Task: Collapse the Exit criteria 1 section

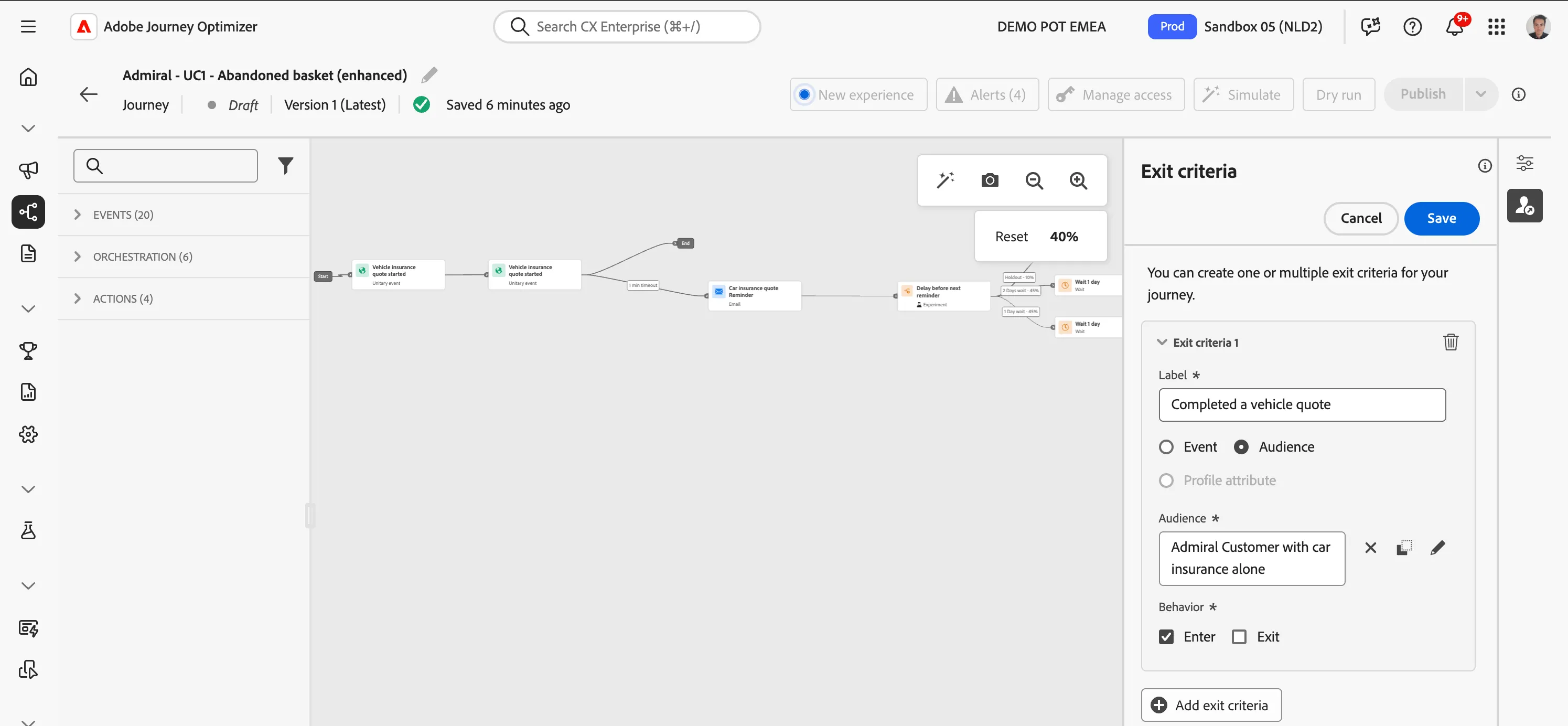Action: coord(1162,343)
